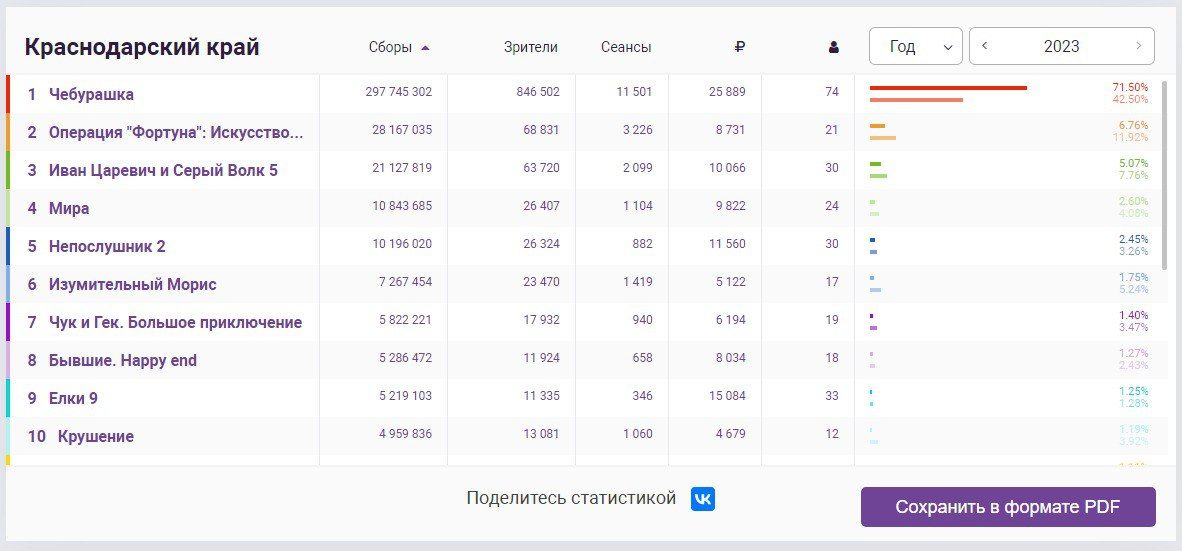Open the Непослушник 2 movie entry
Screen dimensions: 1182x551
pyautogui.click(x=107, y=246)
